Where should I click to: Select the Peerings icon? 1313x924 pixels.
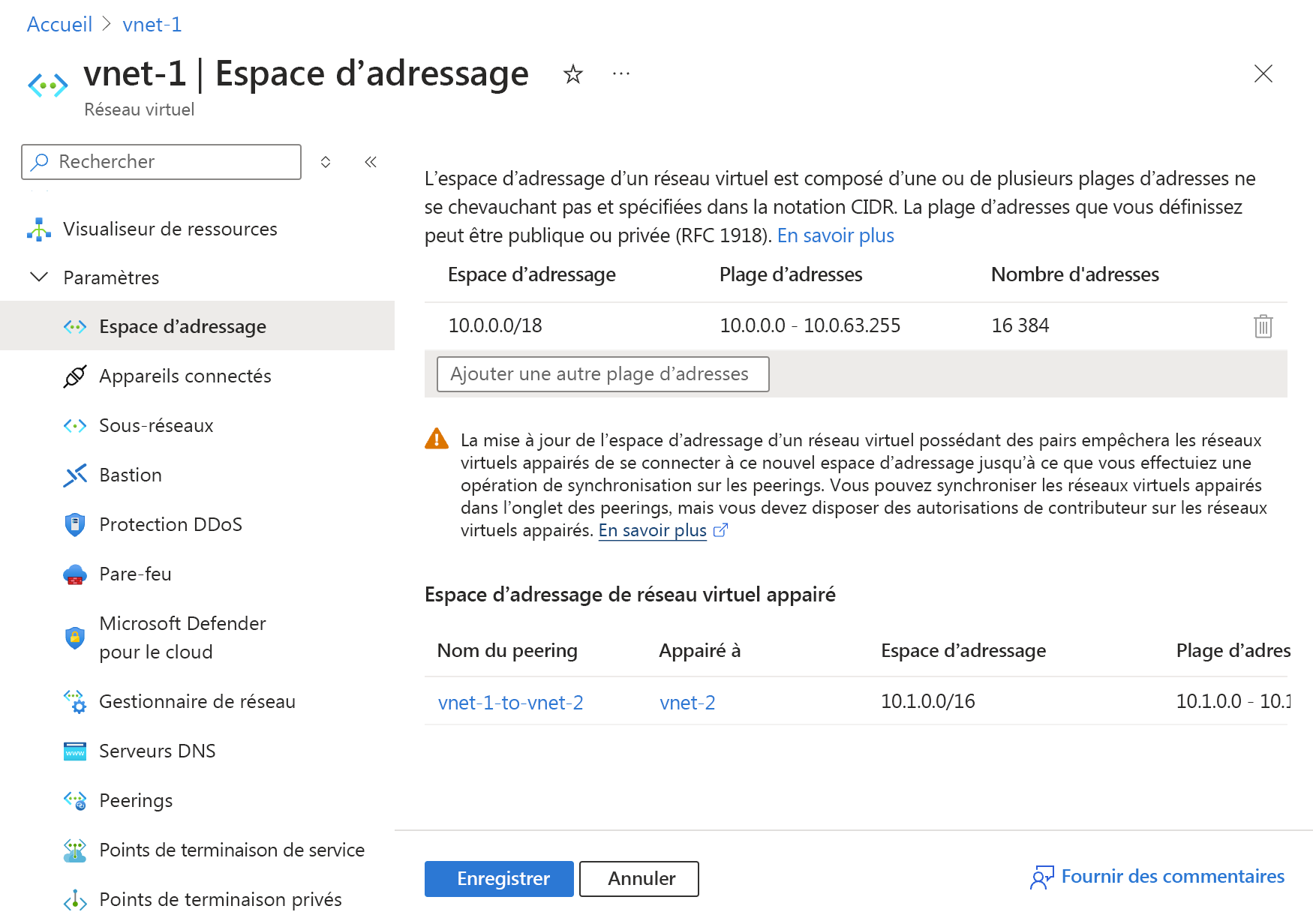tap(75, 800)
